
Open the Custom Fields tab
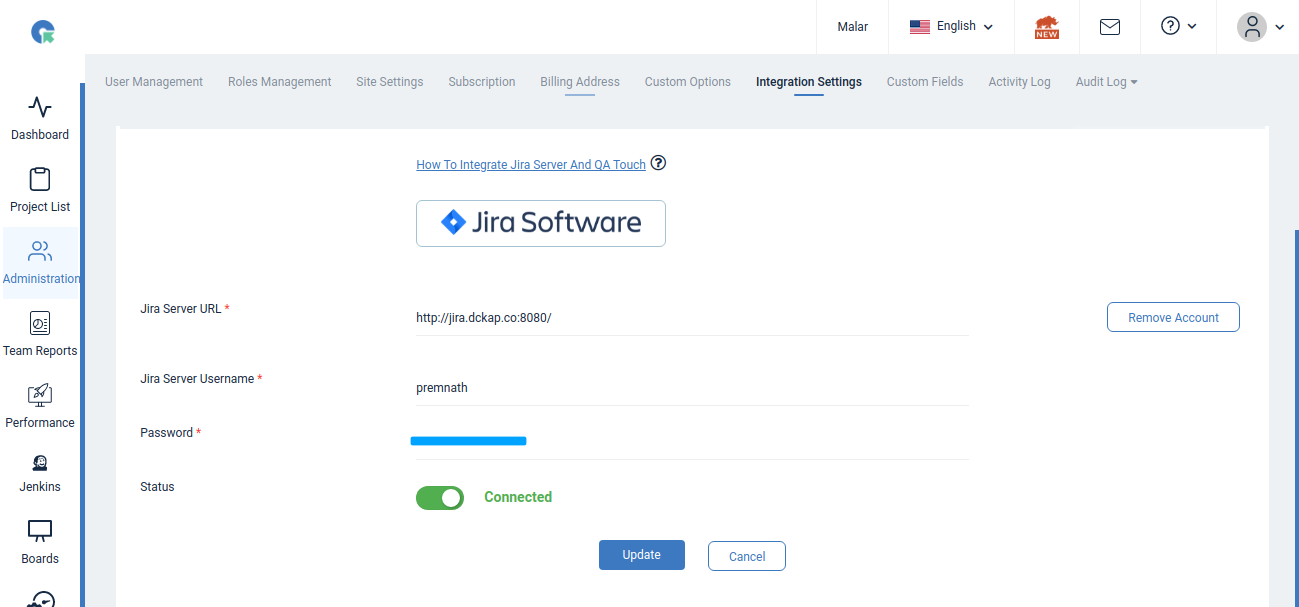924,81
